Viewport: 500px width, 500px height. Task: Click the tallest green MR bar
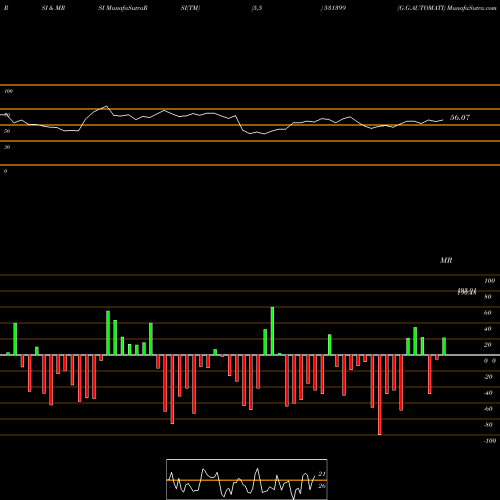point(272,331)
